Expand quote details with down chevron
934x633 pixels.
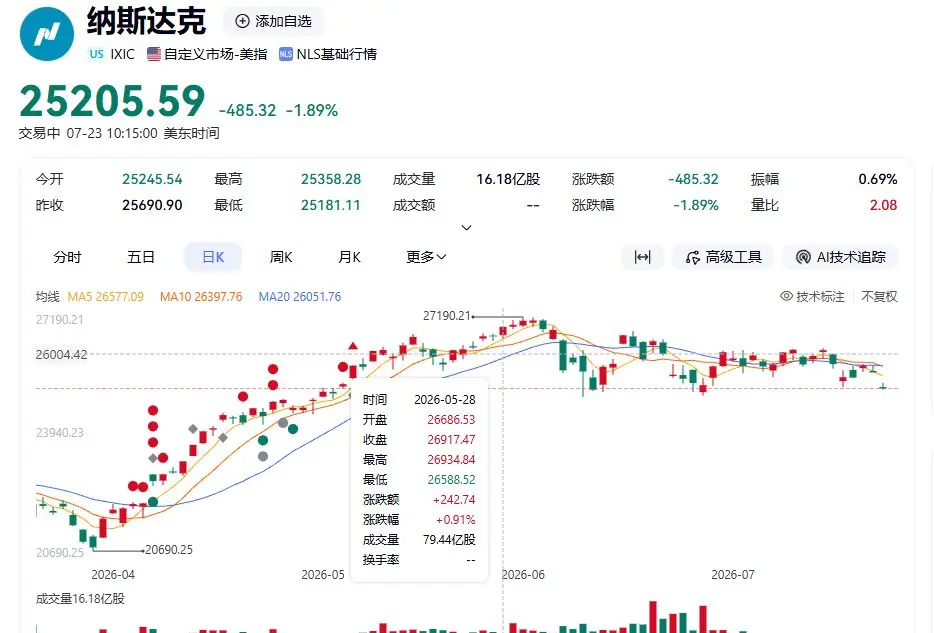coord(466,227)
